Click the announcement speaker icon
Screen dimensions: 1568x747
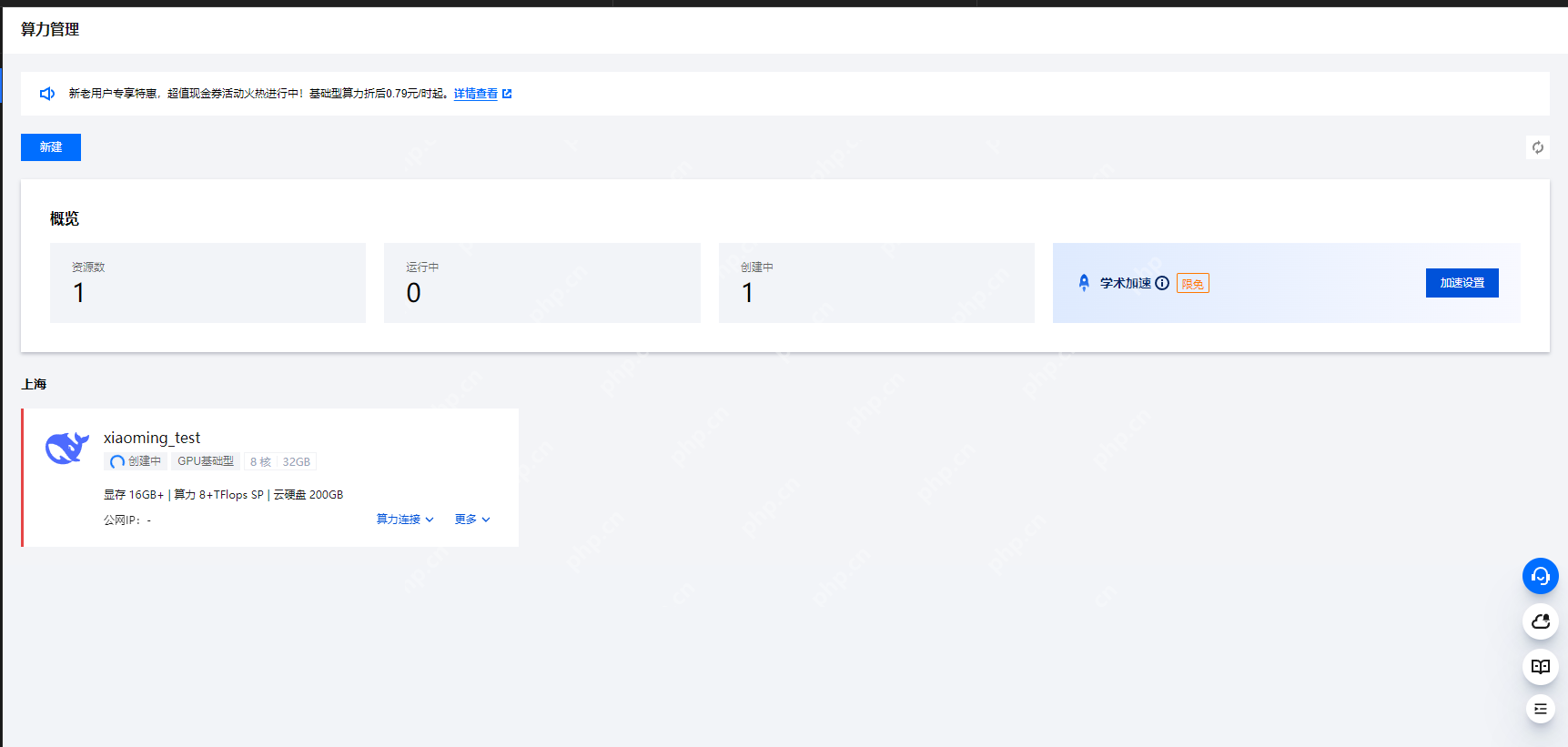[x=47, y=94]
